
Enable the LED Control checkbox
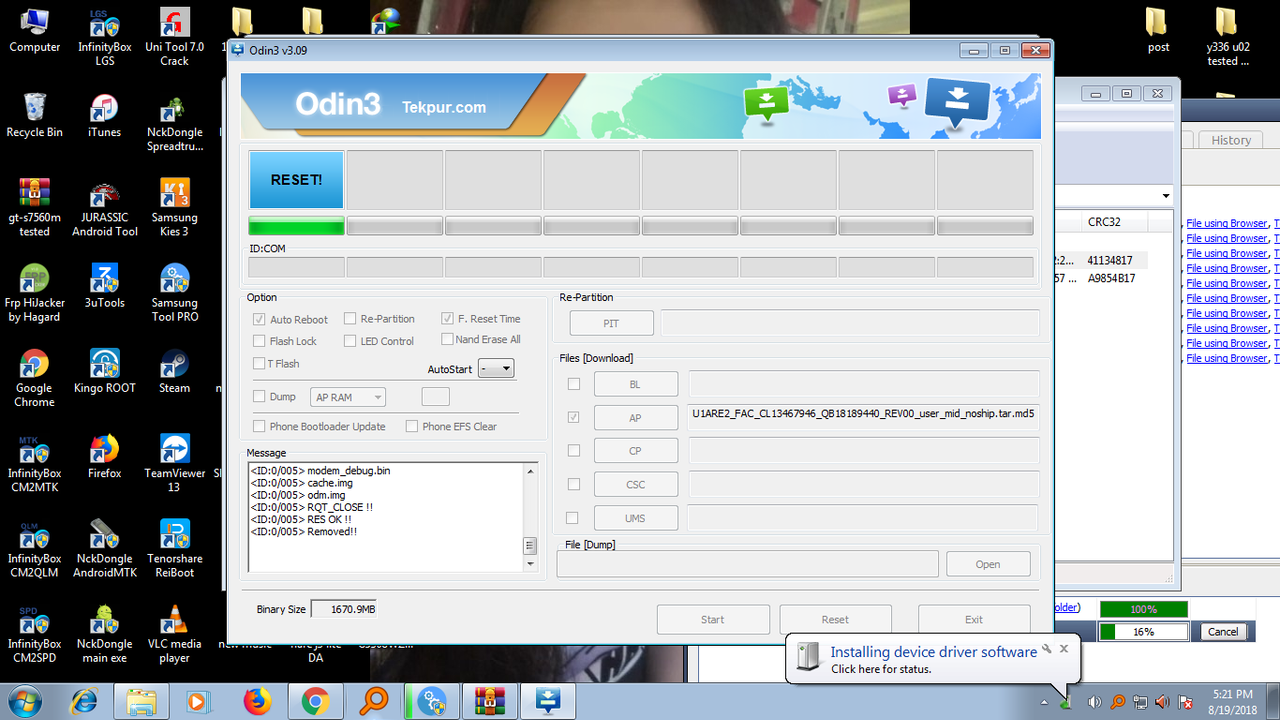(x=350, y=341)
